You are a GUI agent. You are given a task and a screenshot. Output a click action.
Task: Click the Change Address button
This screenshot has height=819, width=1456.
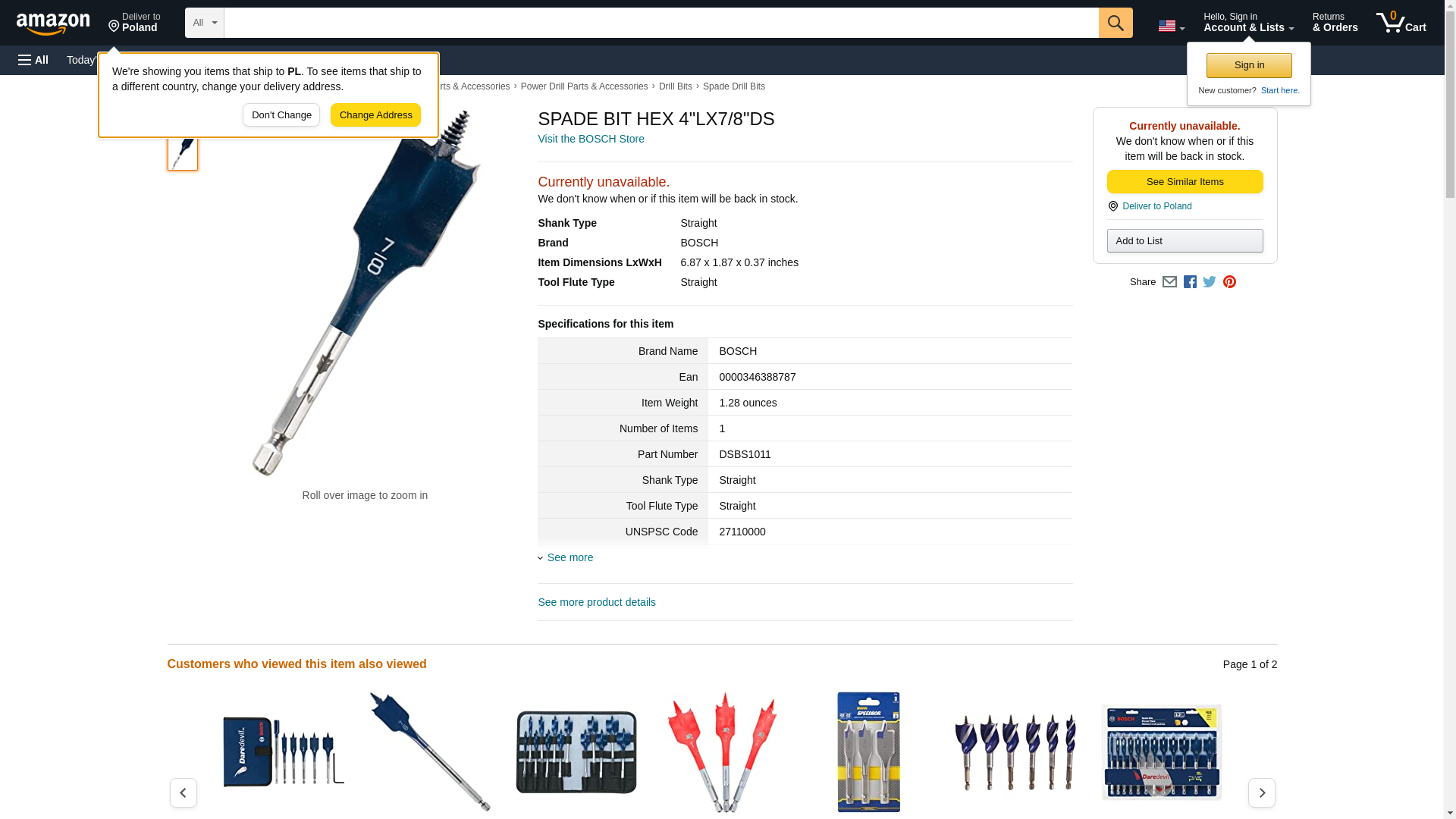[375, 115]
